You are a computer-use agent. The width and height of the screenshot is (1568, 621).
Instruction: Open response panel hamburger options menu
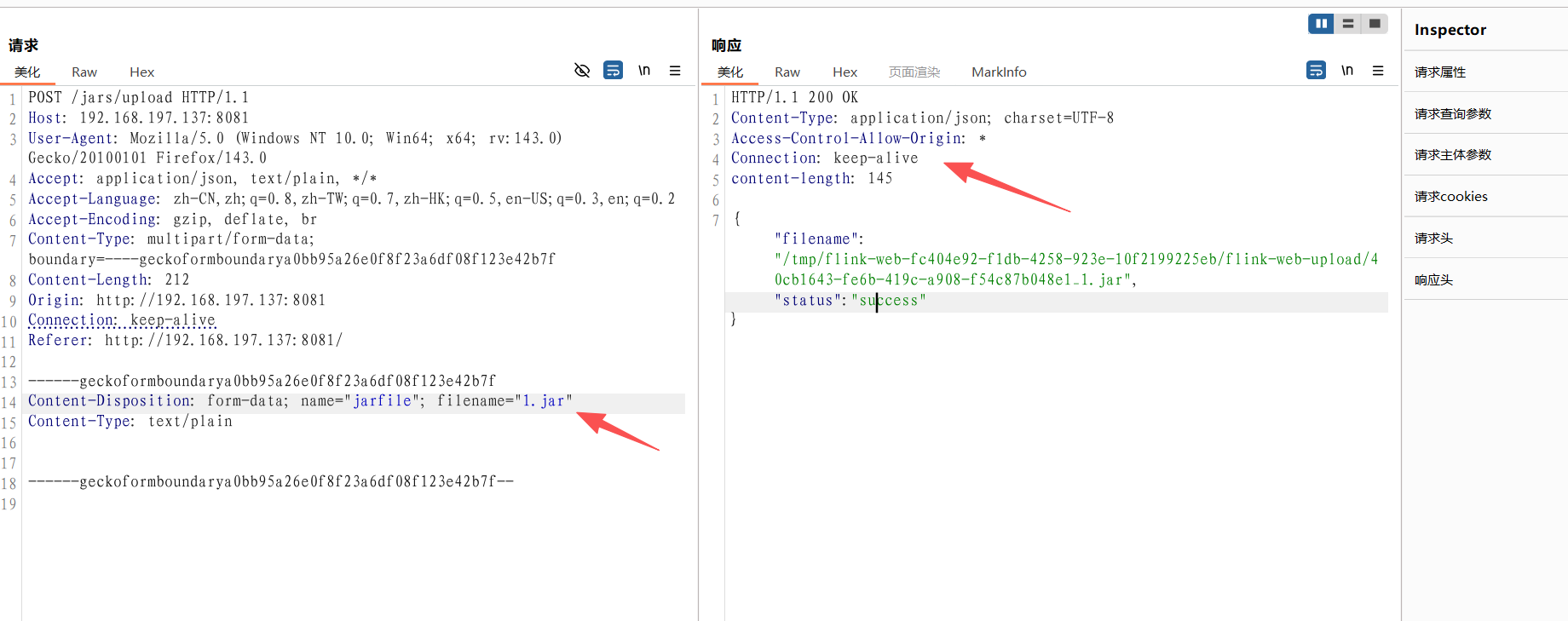coord(1378,71)
